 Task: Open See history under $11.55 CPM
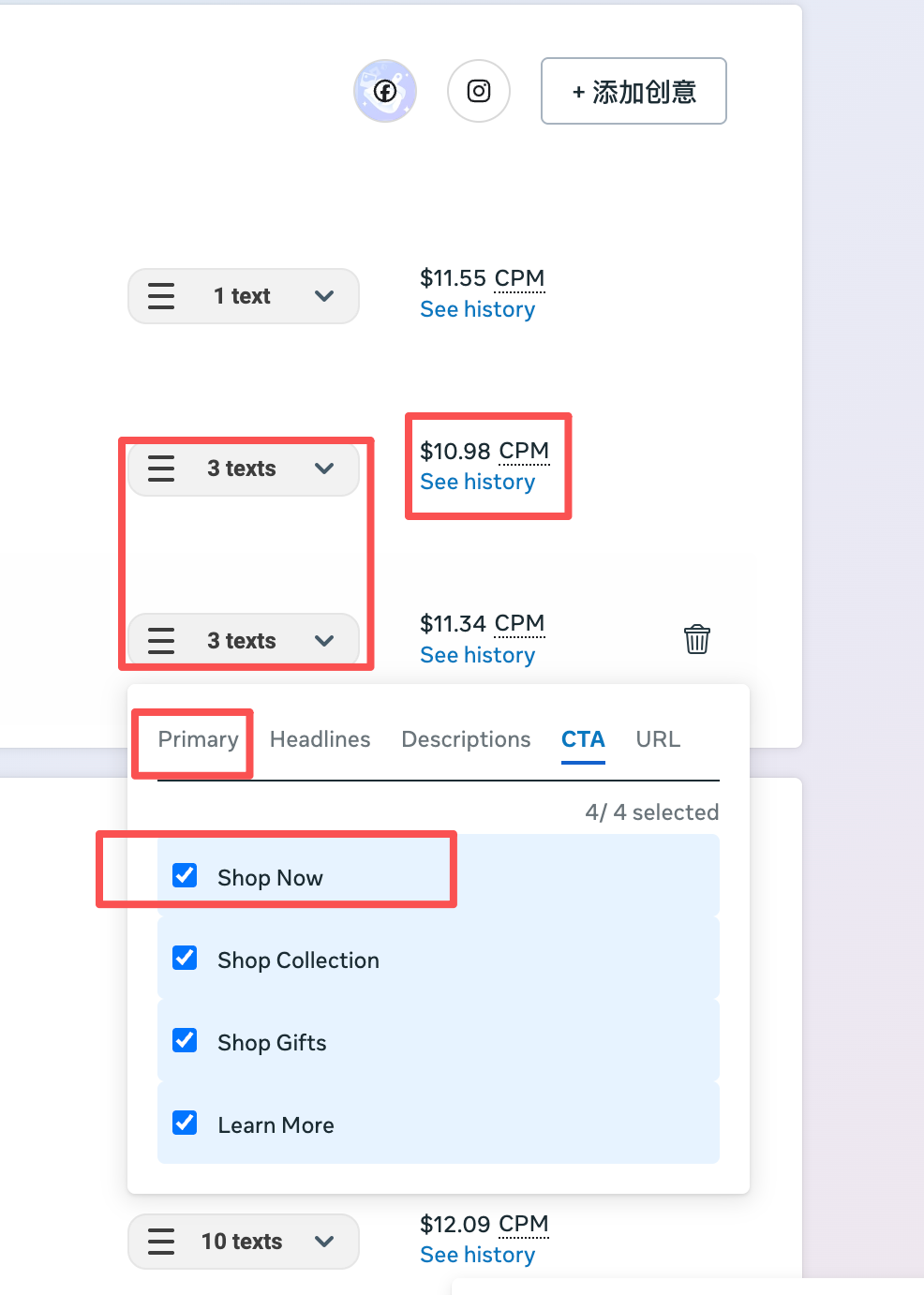click(477, 310)
